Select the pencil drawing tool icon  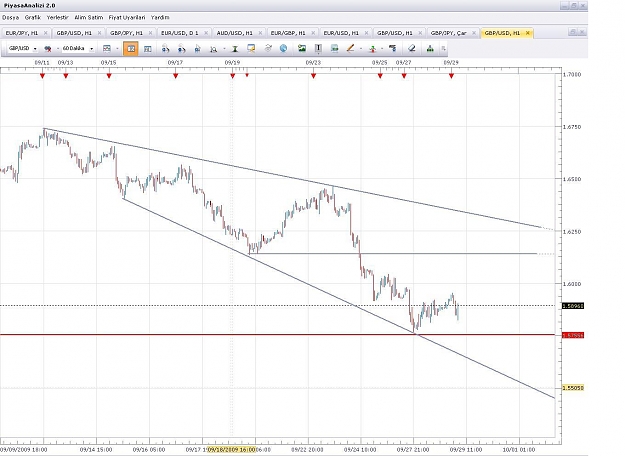click(x=350, y=49)
